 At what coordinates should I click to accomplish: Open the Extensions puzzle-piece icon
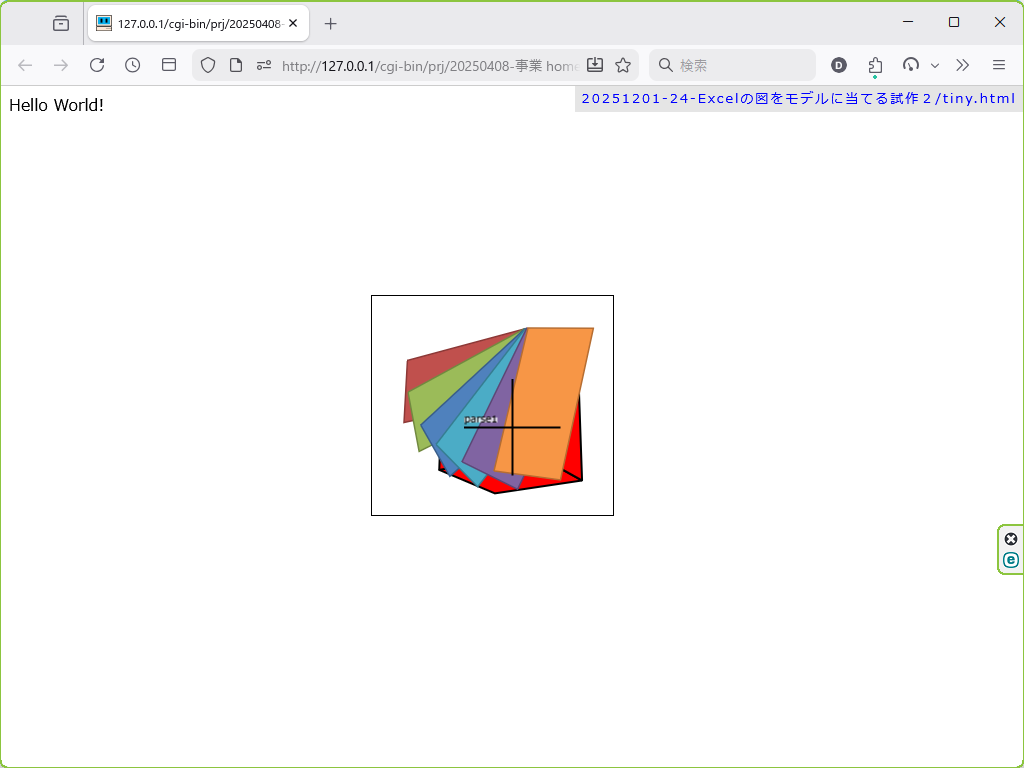click(875, 65)
